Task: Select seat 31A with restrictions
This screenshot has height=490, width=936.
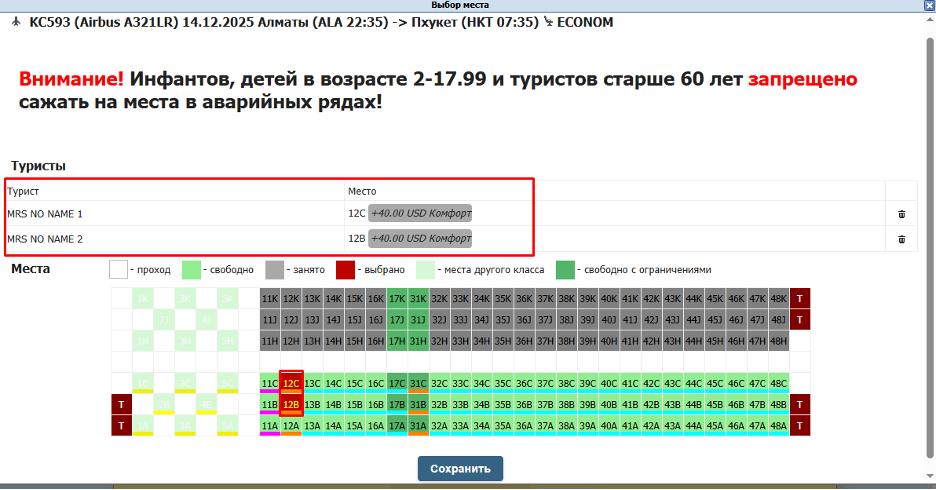Action: (418, 425)
